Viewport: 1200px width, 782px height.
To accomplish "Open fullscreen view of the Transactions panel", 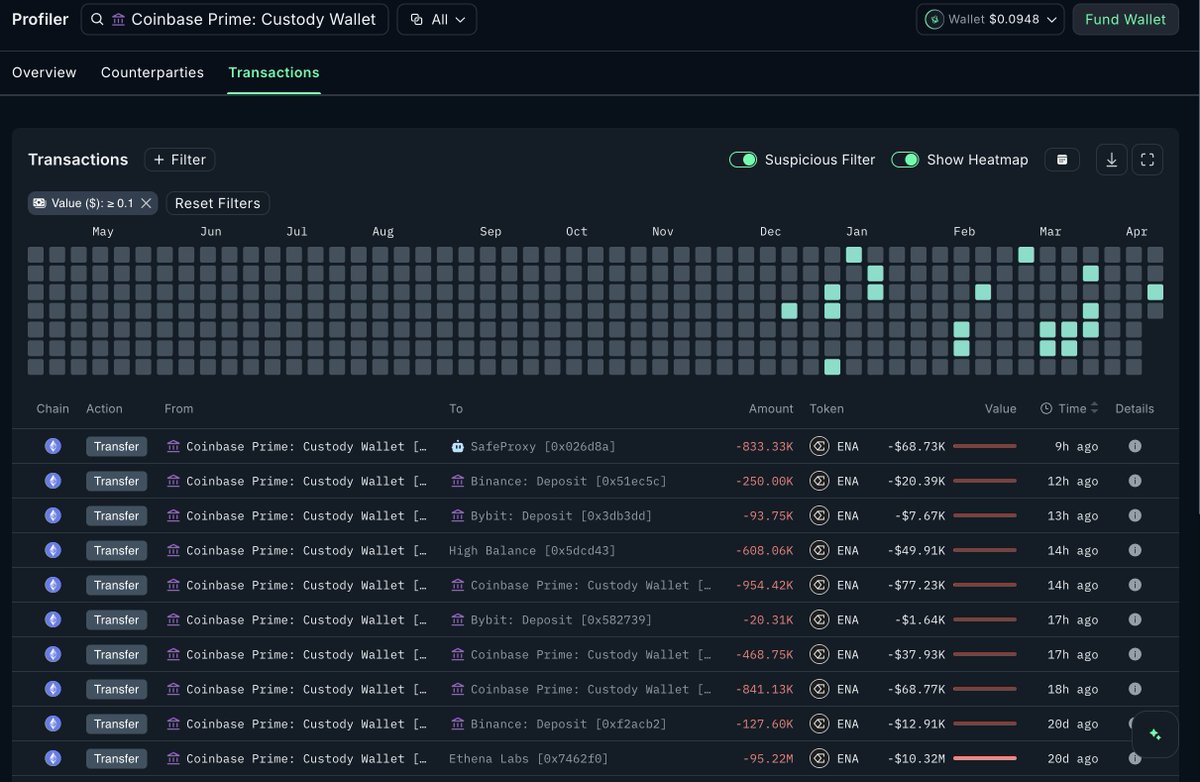I will click(x=1147, y=160).
